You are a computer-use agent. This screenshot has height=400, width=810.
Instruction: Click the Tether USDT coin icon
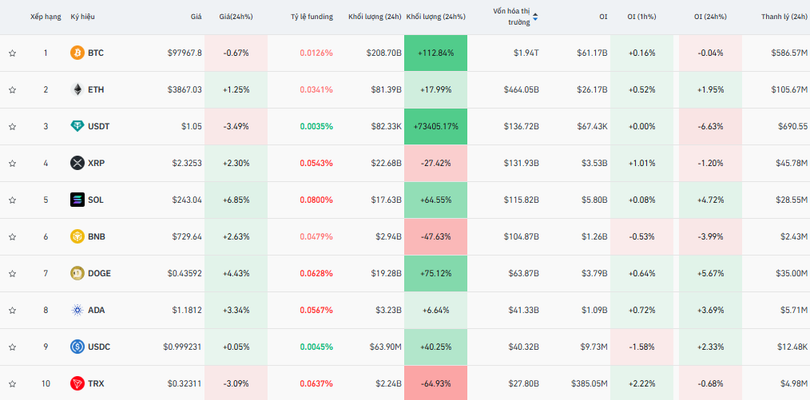[77, 127]
